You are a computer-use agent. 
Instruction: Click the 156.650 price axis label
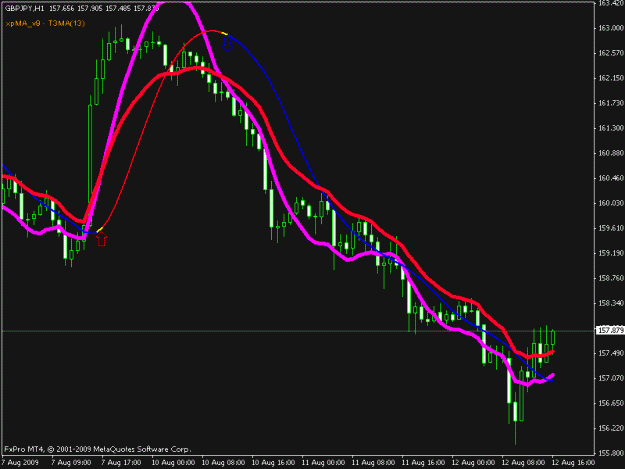point(611,403)
